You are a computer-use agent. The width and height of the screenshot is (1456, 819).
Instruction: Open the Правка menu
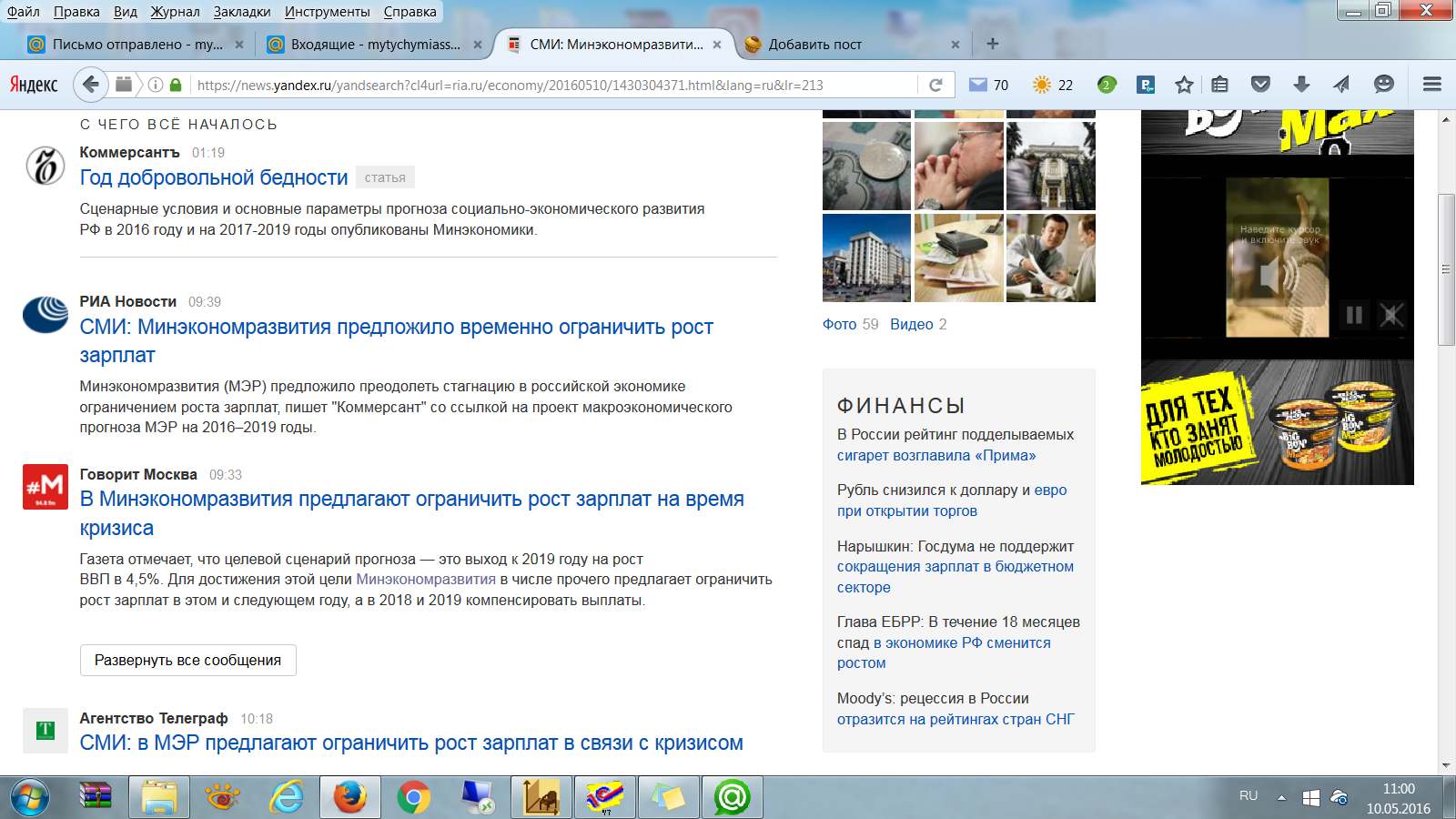tap(76, 12)
